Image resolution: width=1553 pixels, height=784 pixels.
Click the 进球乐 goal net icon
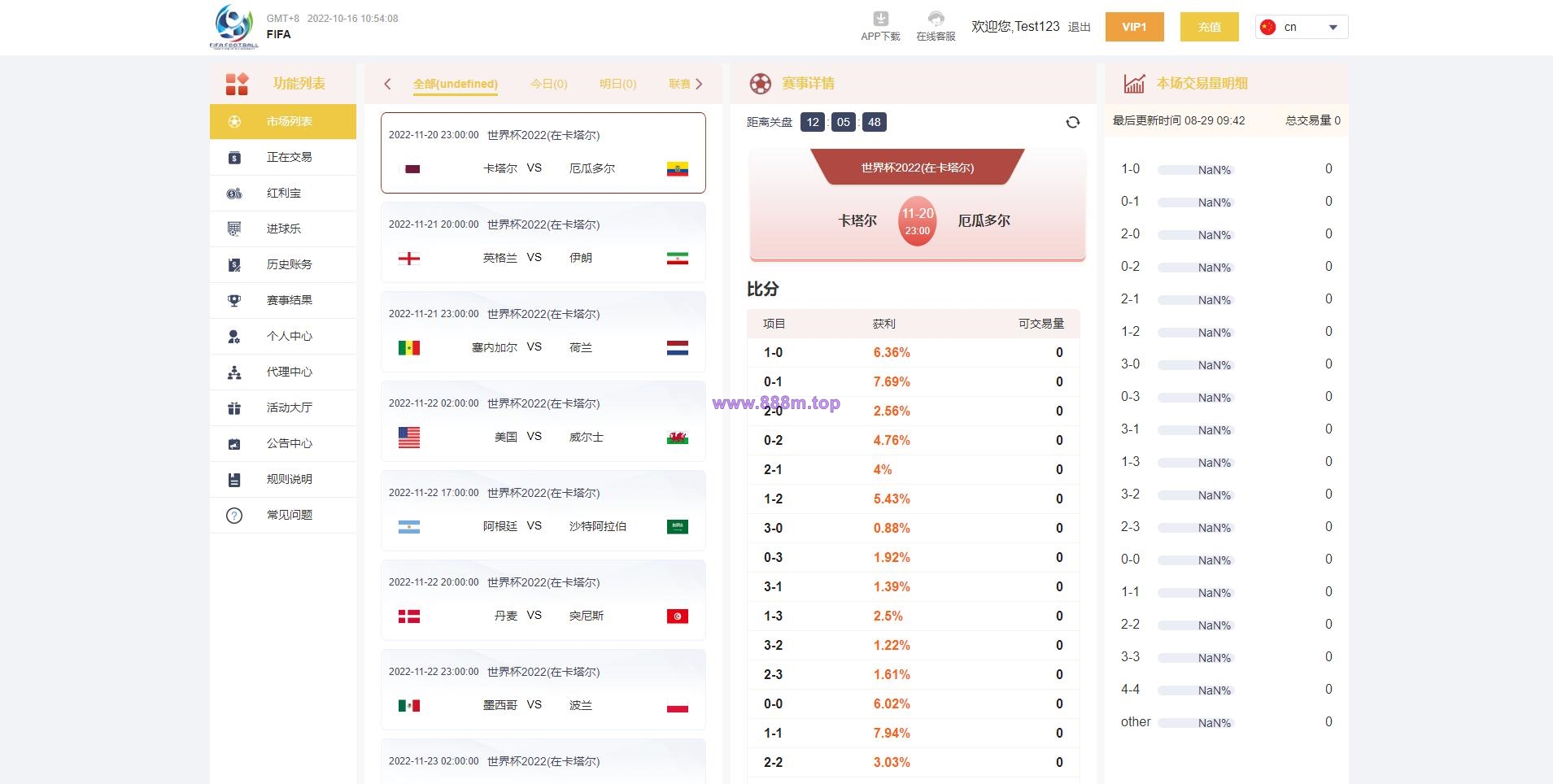pyautogui.click(x=234, y=229)
